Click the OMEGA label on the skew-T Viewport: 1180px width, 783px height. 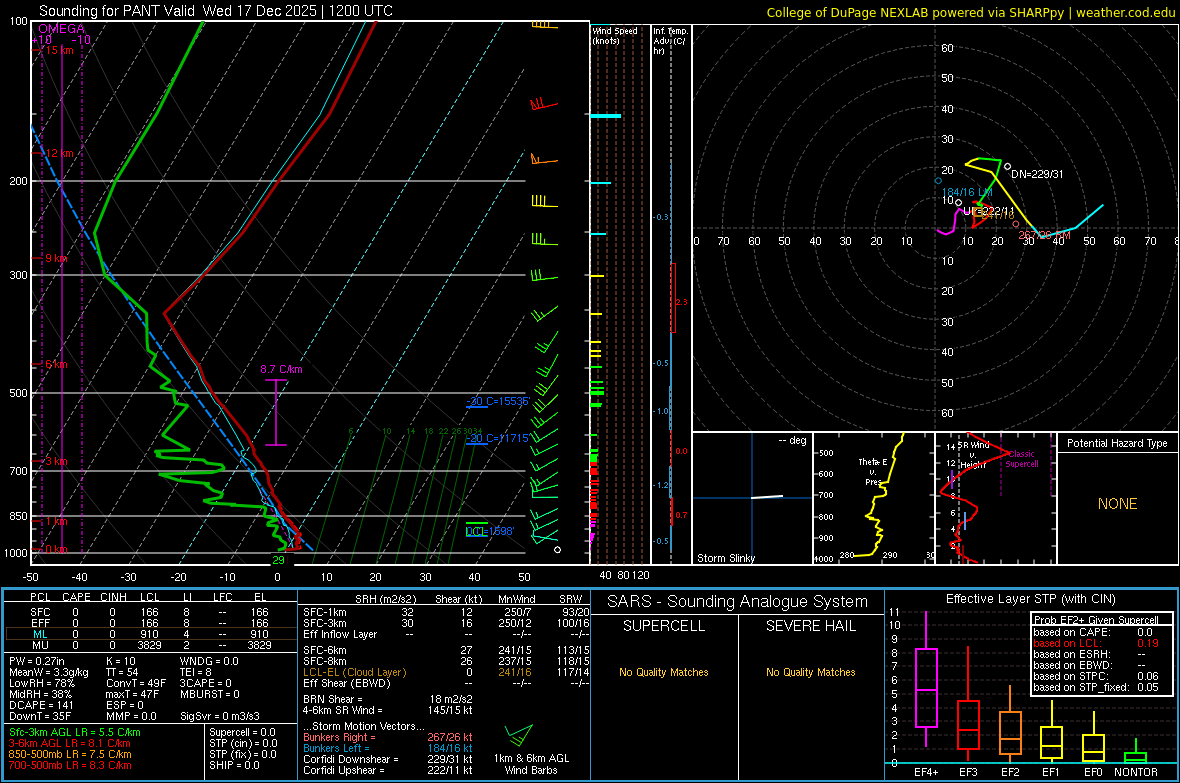tap(62, 29)
